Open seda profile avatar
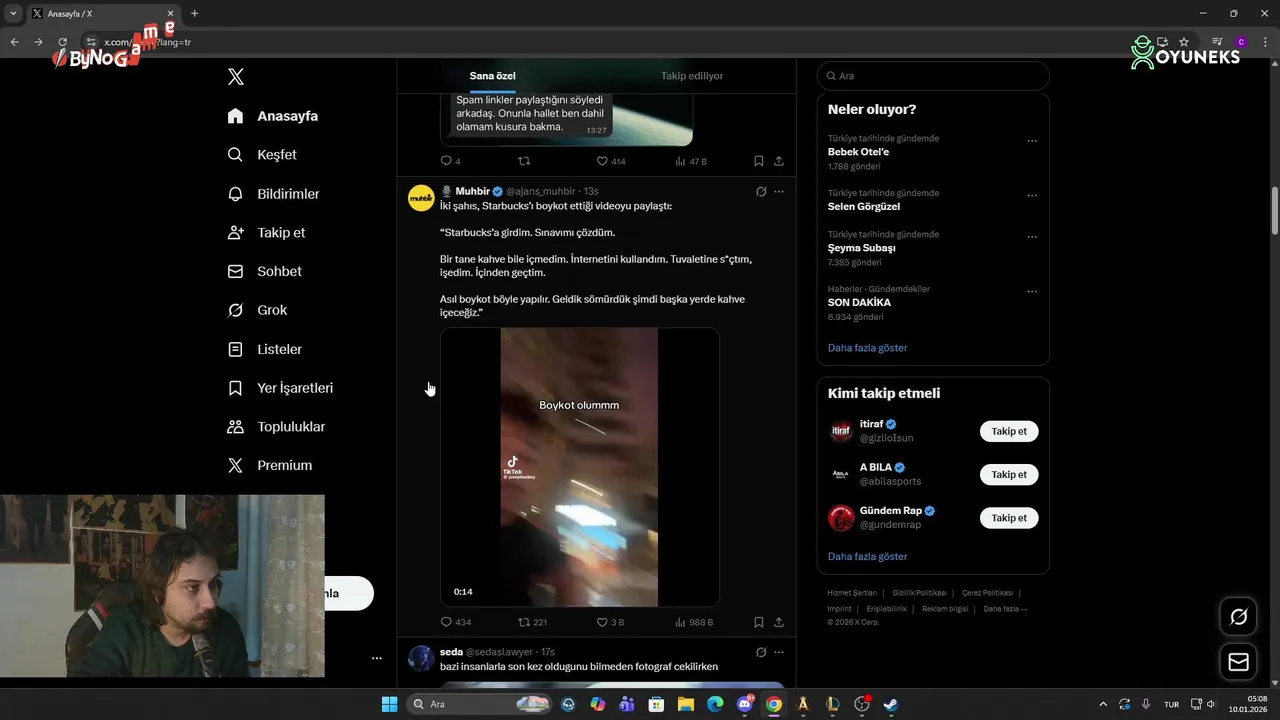The width and height of the screenshot is (1280, 720). coord(421,658)
